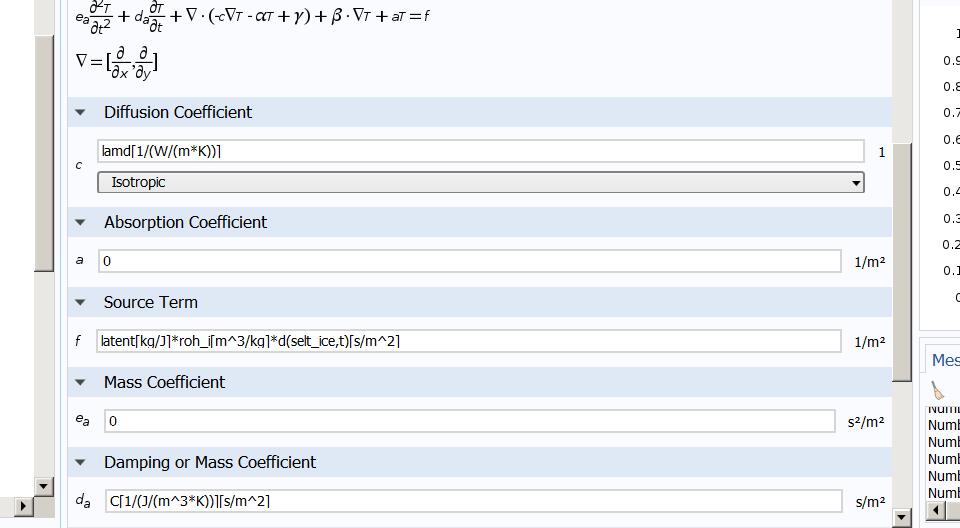Click the Diffusion Coefficient section title

[x=178, y=112]
